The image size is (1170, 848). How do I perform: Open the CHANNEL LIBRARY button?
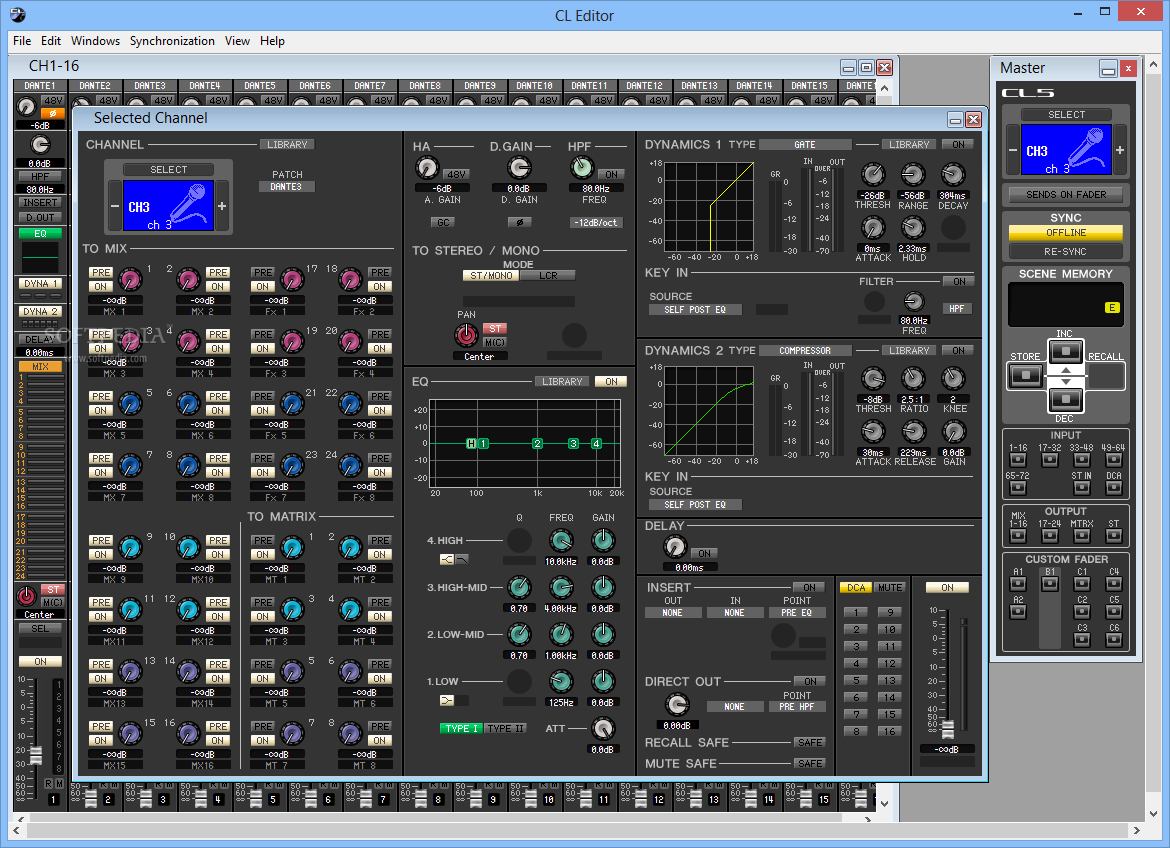[287, 145]
